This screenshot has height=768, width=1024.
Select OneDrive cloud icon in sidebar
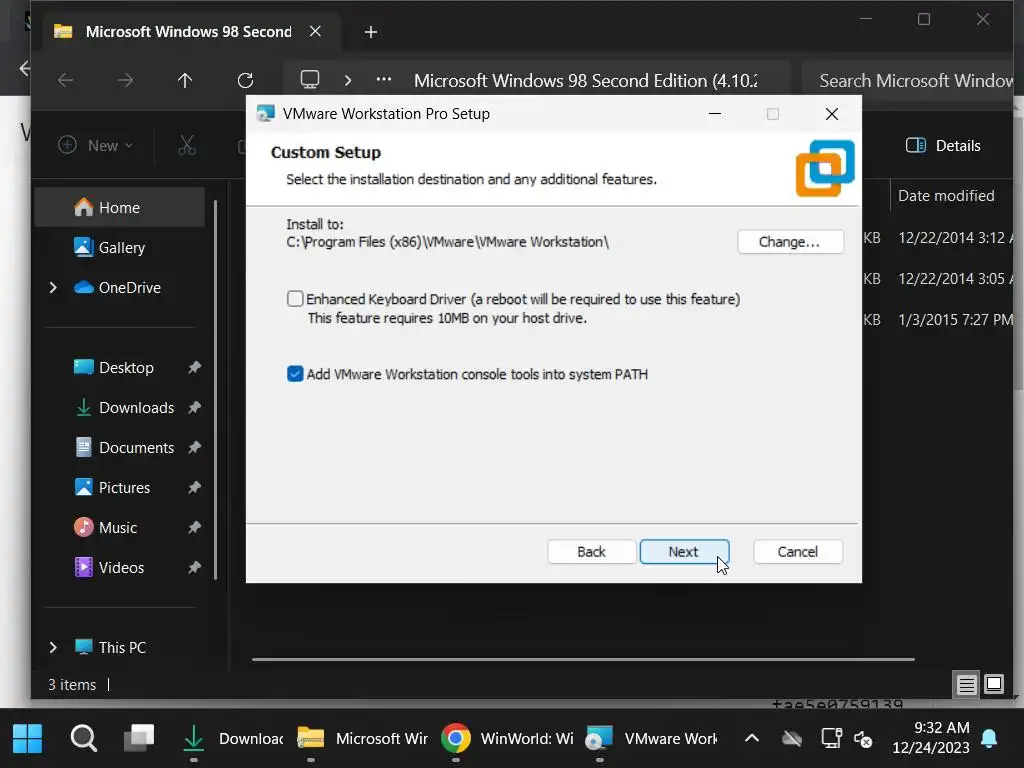point(84,287)
